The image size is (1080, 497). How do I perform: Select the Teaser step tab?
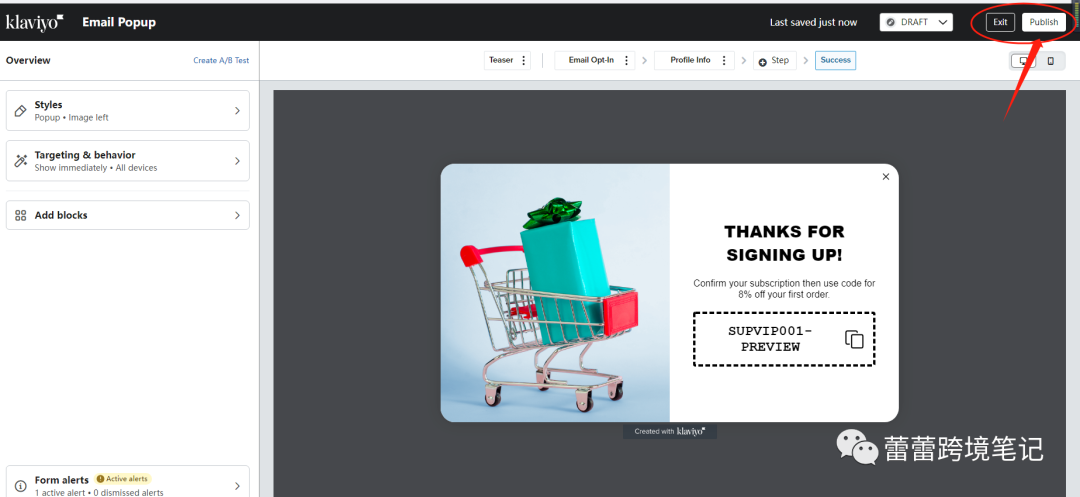(501, 61)
